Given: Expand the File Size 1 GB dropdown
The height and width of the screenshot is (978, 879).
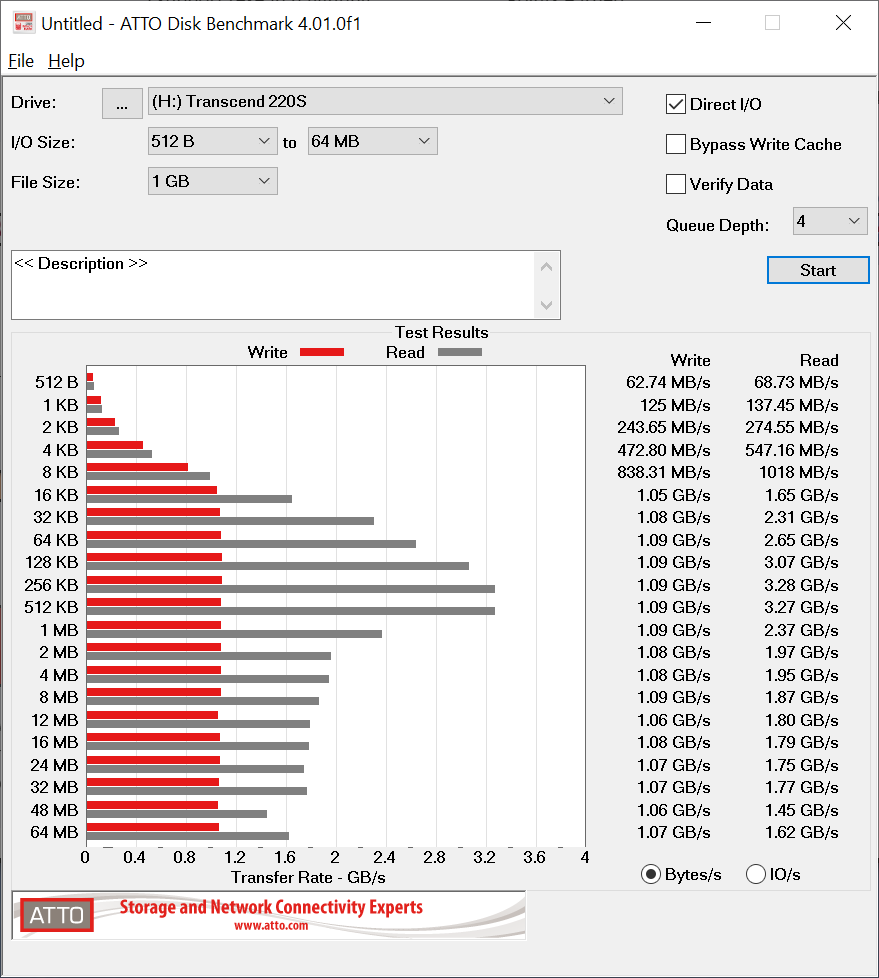Looking at the screenshot, I should [x=212, y=181].
